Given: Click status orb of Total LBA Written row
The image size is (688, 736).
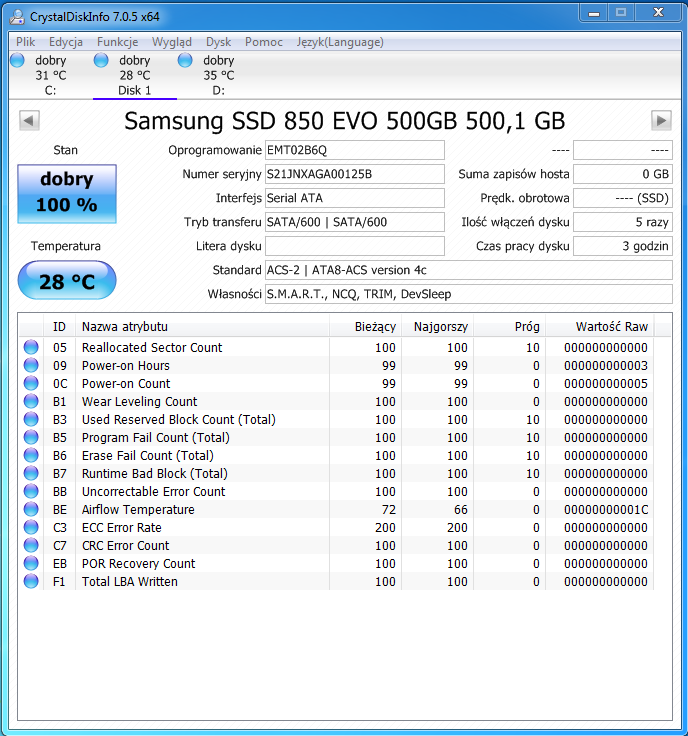Looking at the screenshot, I should [x=31, y=581].
